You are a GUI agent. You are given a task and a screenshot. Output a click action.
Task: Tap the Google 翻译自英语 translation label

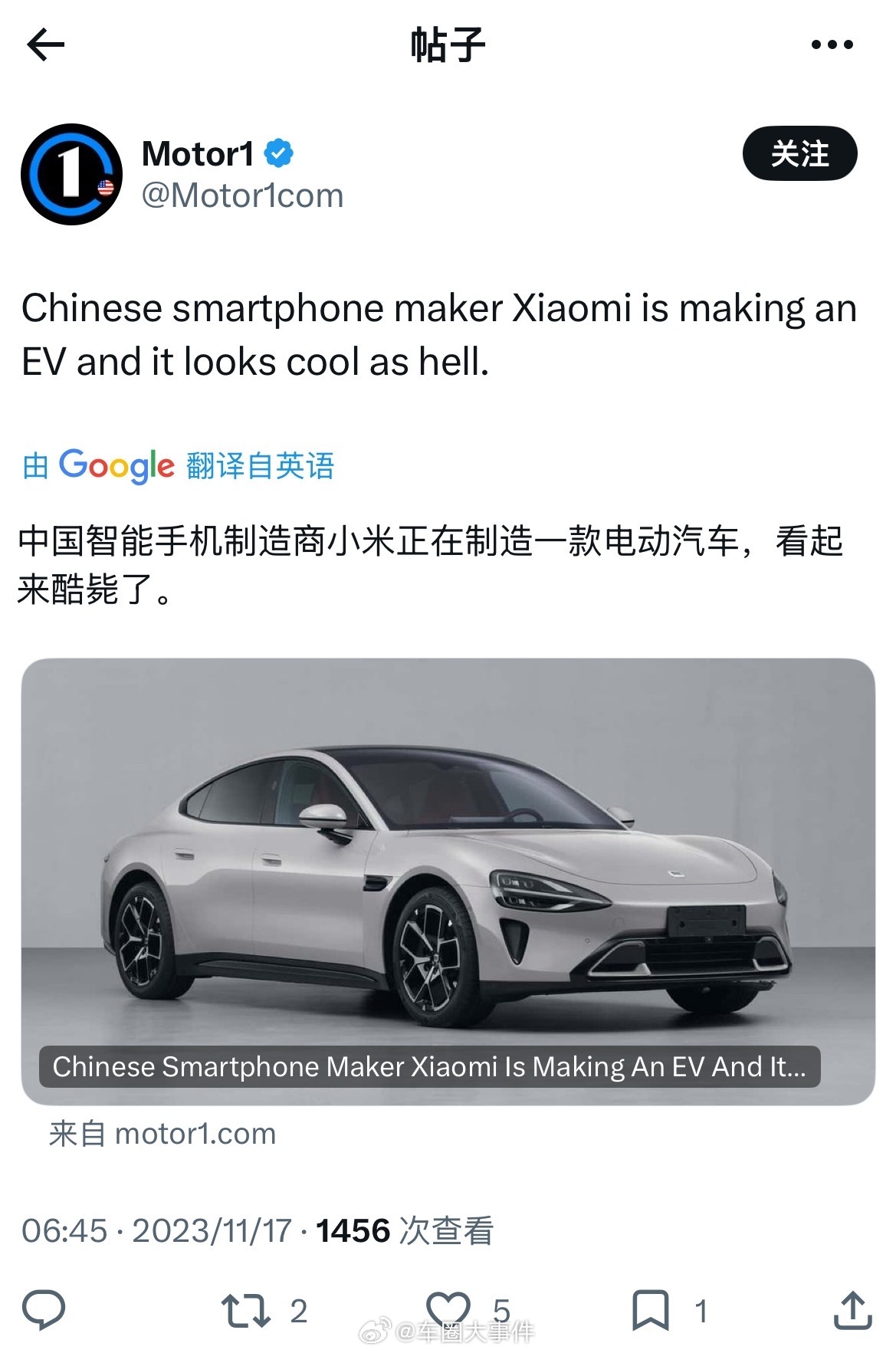[x=178, y=465]
